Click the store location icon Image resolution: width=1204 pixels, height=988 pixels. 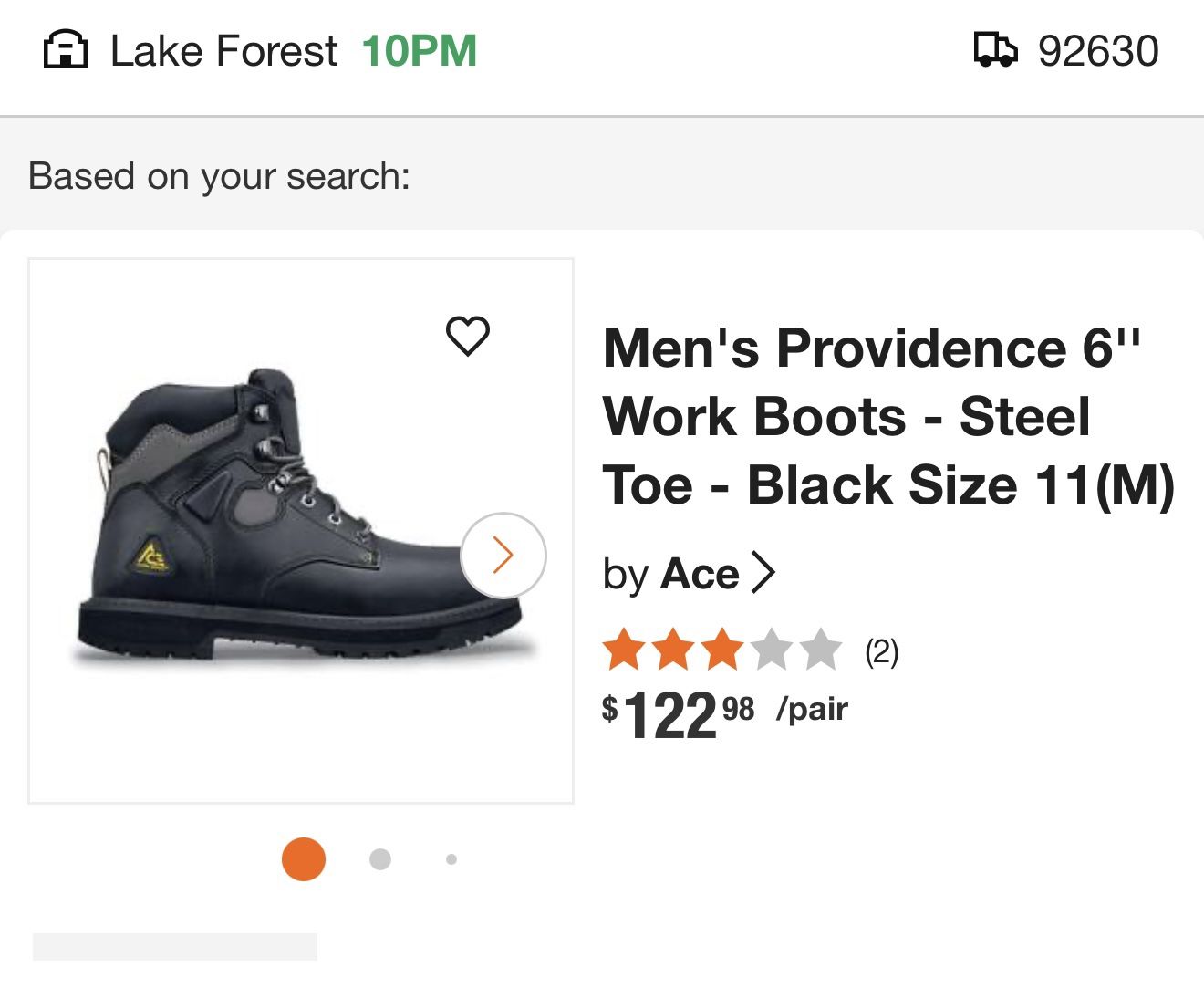(66, 51)
